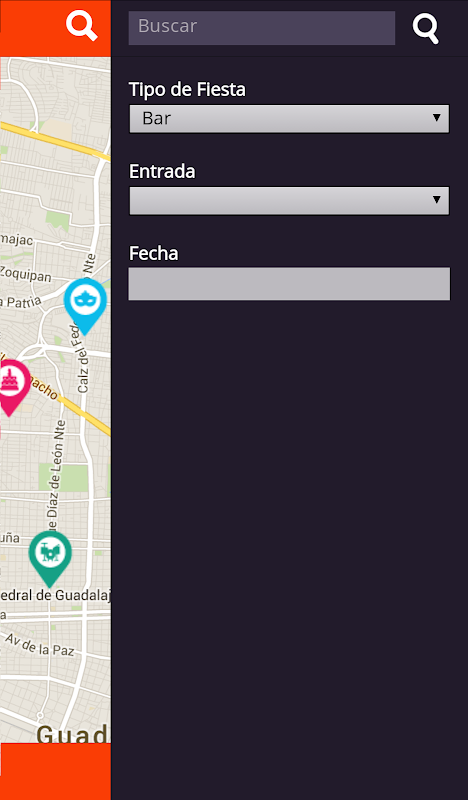Open the Tipo de Fiesta dropdown showing Bar

coord(289,119)
